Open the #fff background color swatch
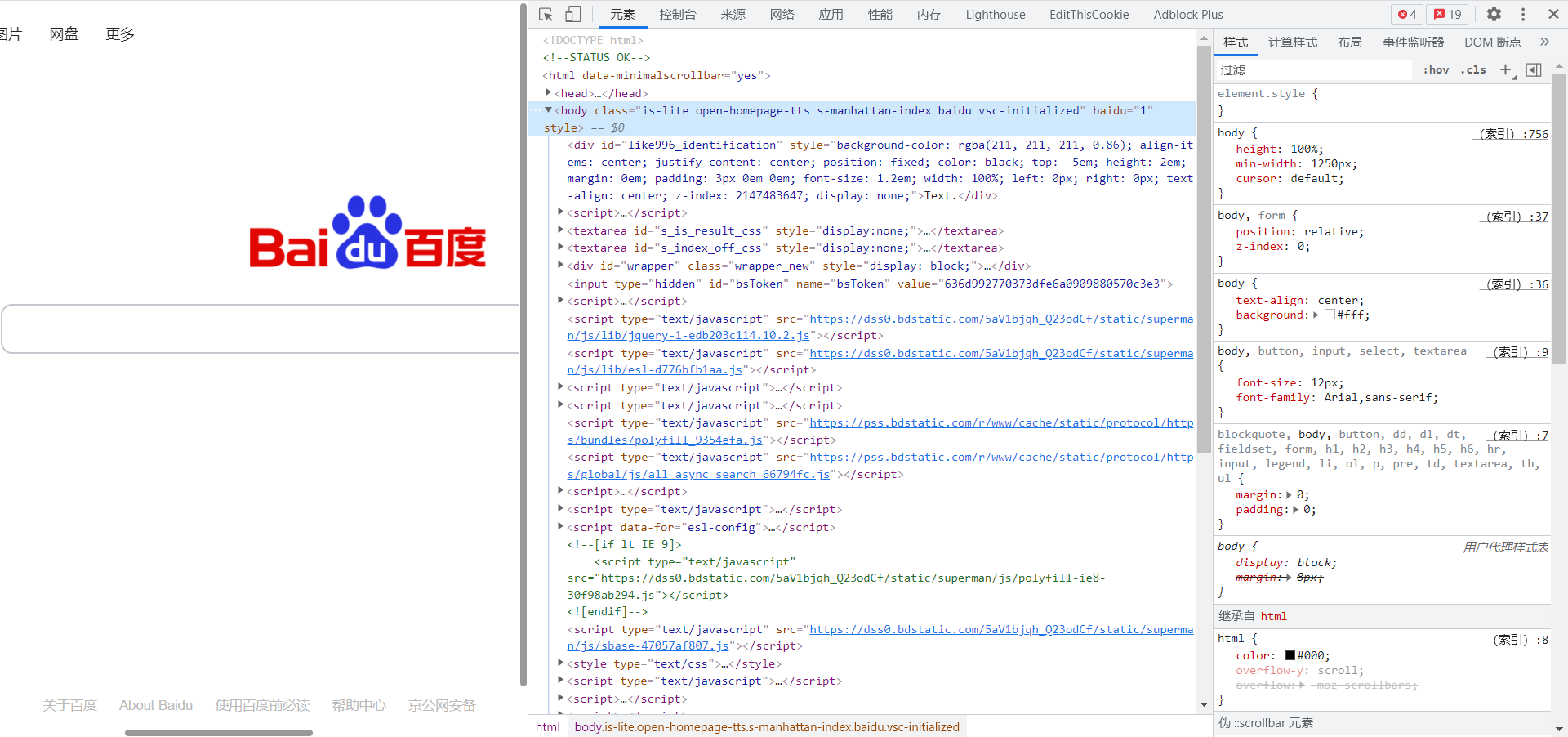 (1330, 315)
